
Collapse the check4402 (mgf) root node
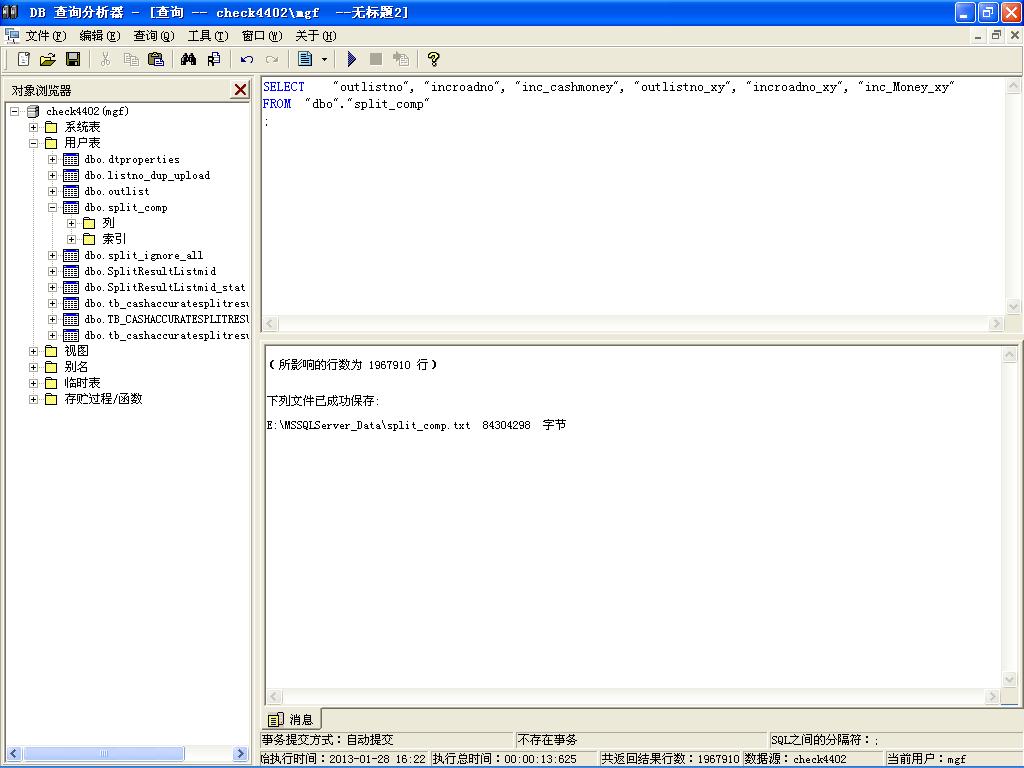[x=14, y=111]
